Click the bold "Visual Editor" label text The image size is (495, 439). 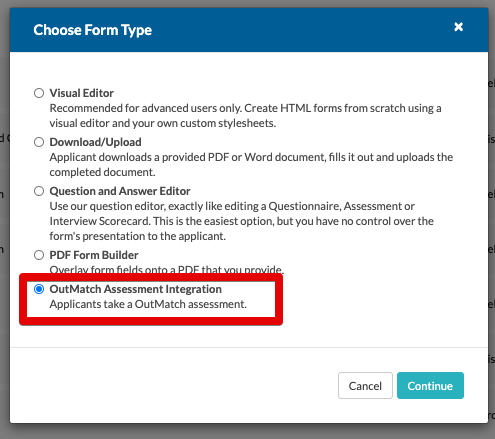[x=82, y=93]
